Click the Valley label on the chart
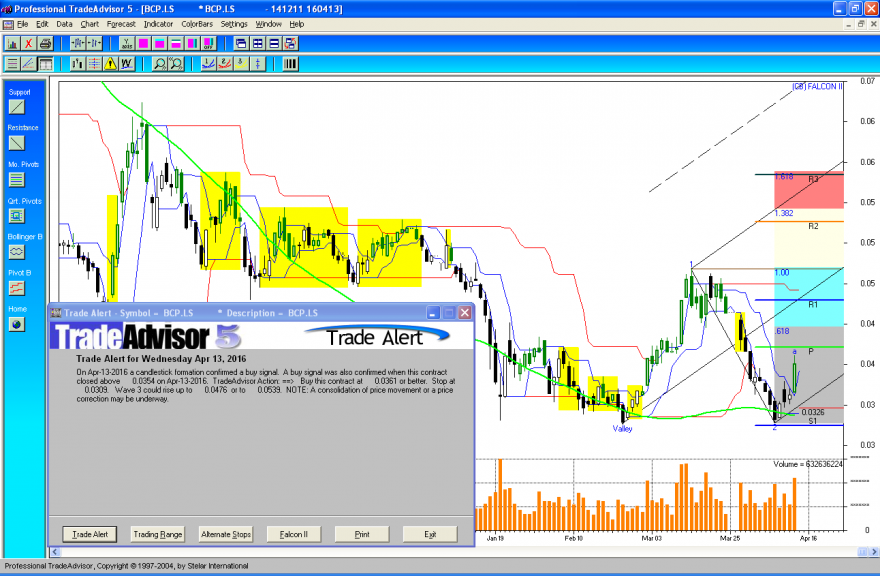This screenshot has height=576, width=880. tap(622, 429)
